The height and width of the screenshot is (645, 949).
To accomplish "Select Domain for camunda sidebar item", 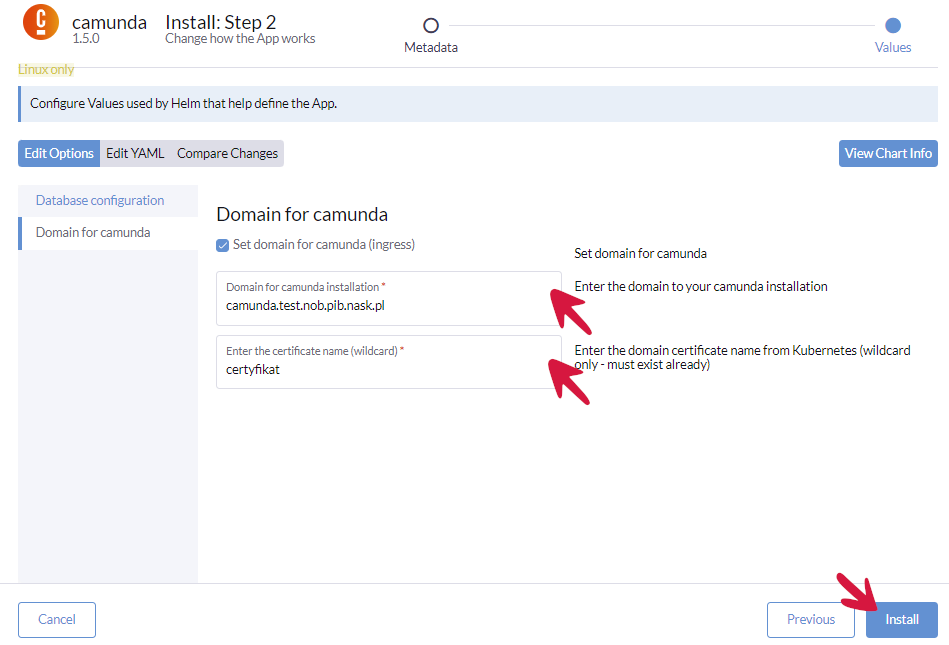I will 93,232.
